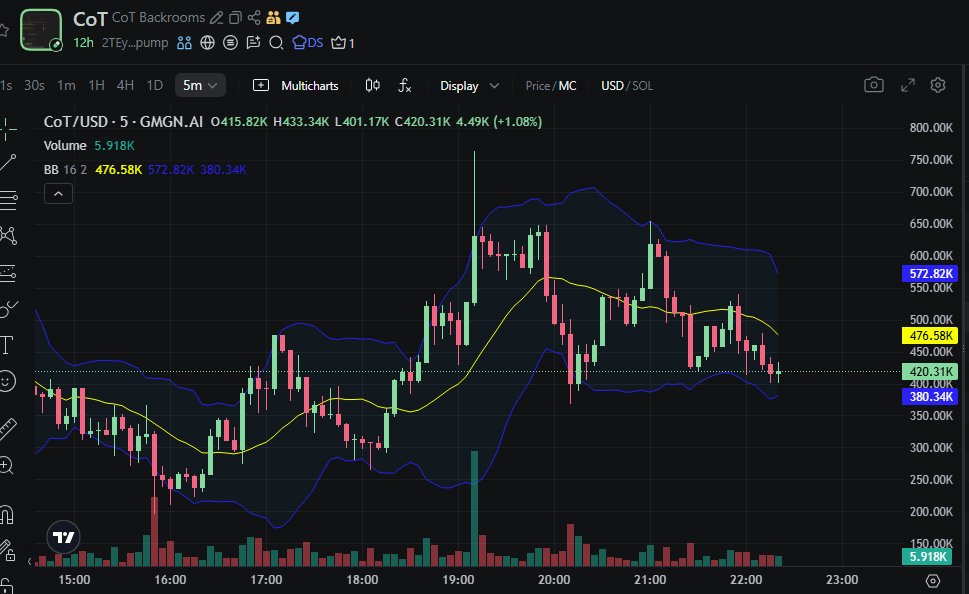Select the 1H timeframe

[96, 86]
